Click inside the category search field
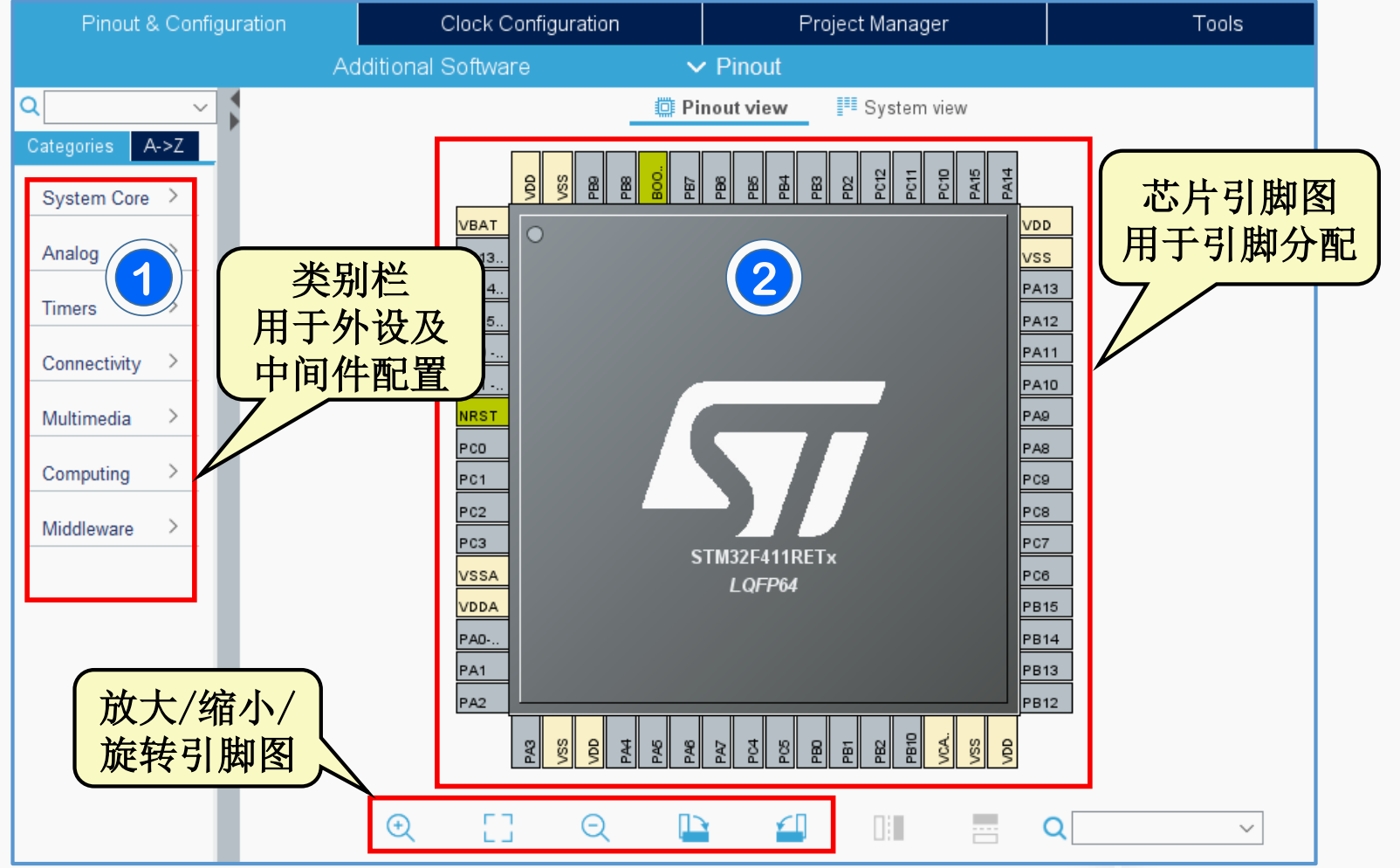This screenshot has height=868, width=1400. pyautogui.click(x=117, y=107)
